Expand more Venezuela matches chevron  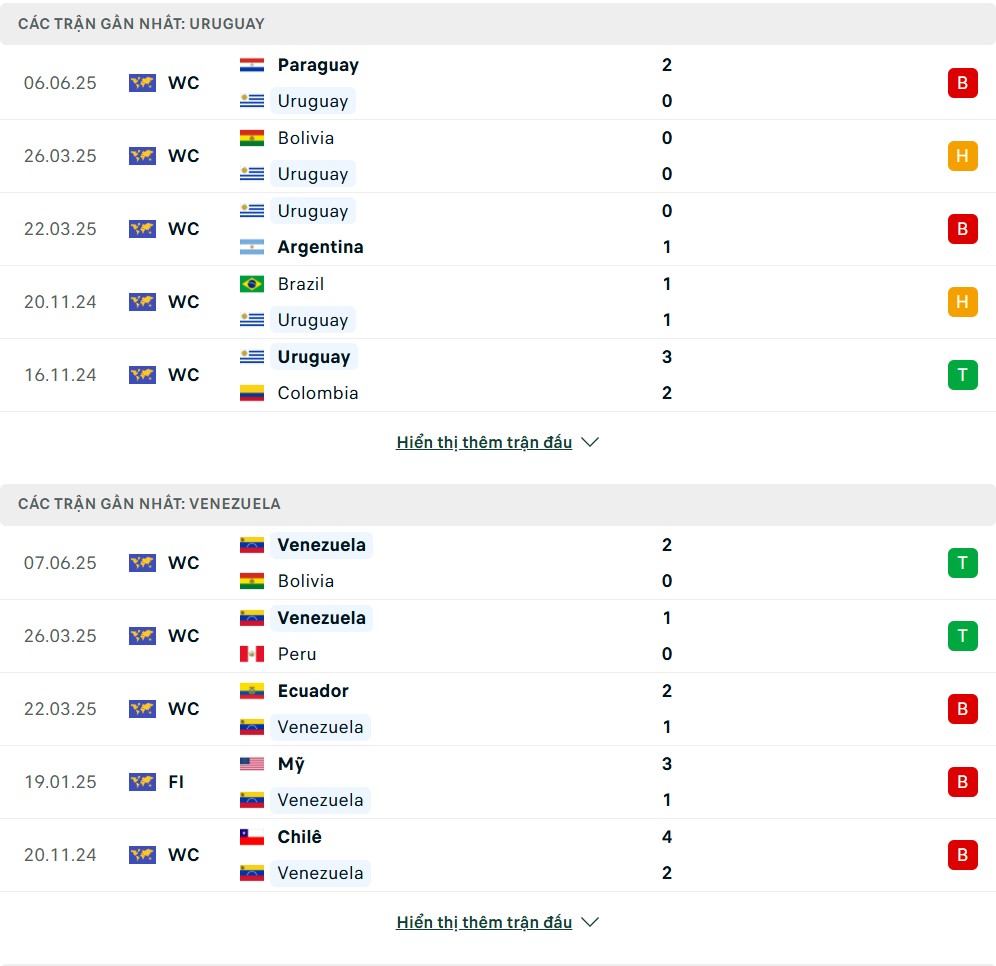point(590,922)
